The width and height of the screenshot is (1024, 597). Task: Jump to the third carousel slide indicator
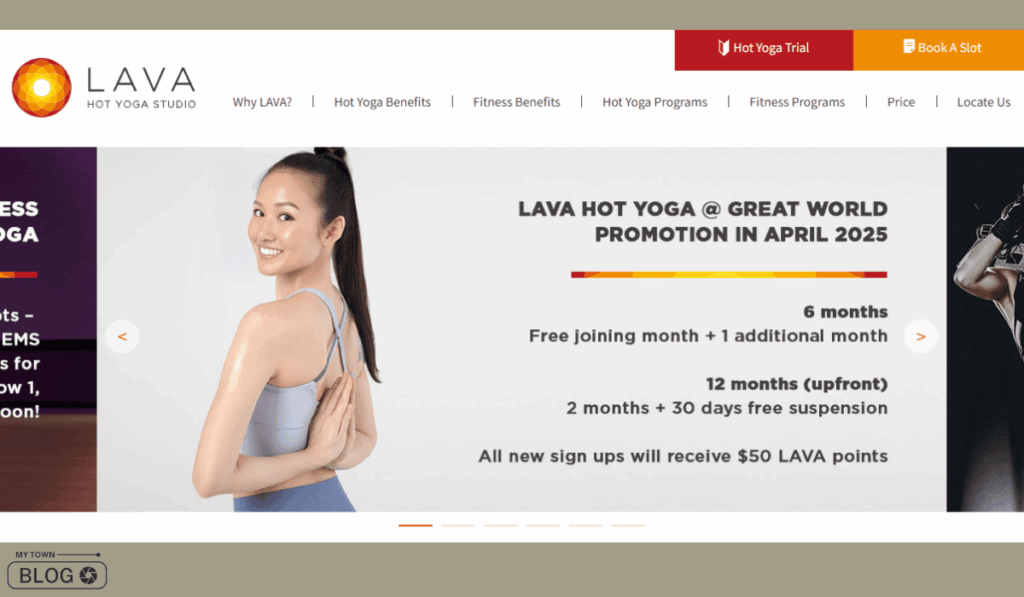click(500, 525)
